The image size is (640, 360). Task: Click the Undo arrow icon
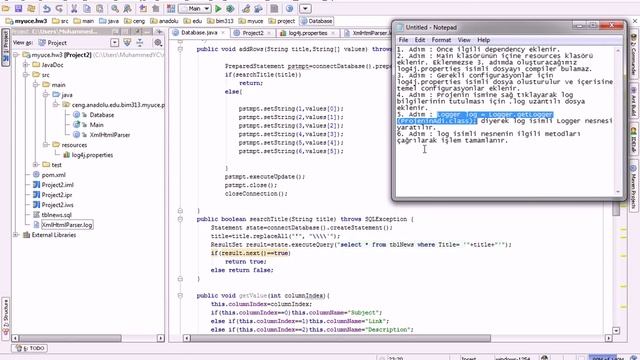coord(47,8)
